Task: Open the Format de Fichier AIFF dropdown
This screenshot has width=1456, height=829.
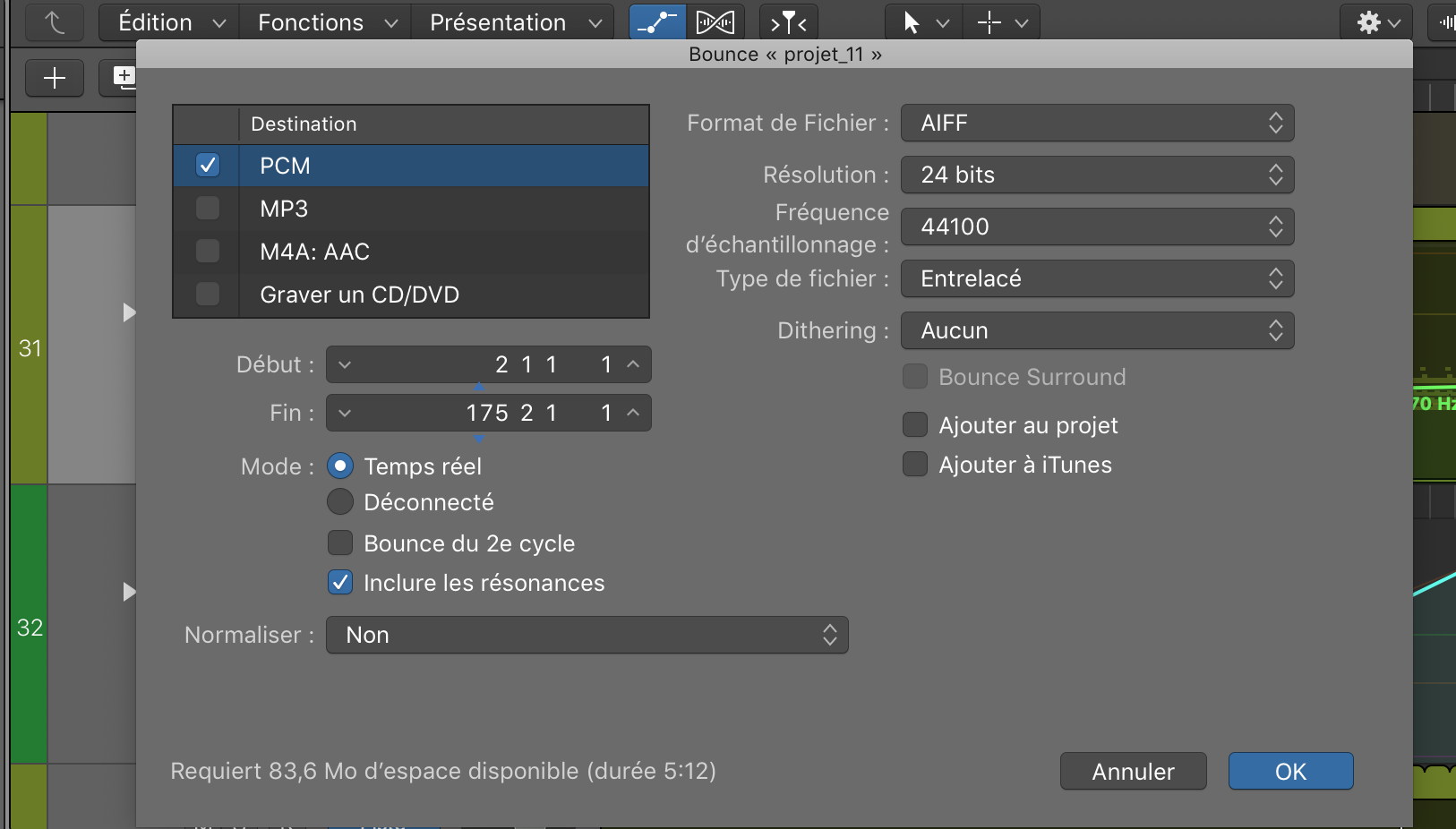Action: 1097,123
